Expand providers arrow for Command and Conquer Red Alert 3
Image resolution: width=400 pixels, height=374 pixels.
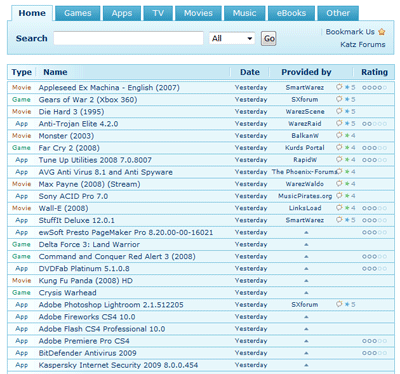pos(306,257)
